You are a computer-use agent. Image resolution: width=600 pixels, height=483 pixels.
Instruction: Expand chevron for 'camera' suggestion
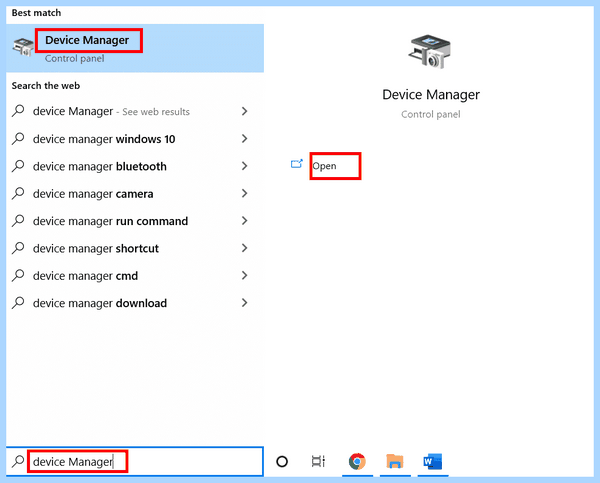(245, 193)
